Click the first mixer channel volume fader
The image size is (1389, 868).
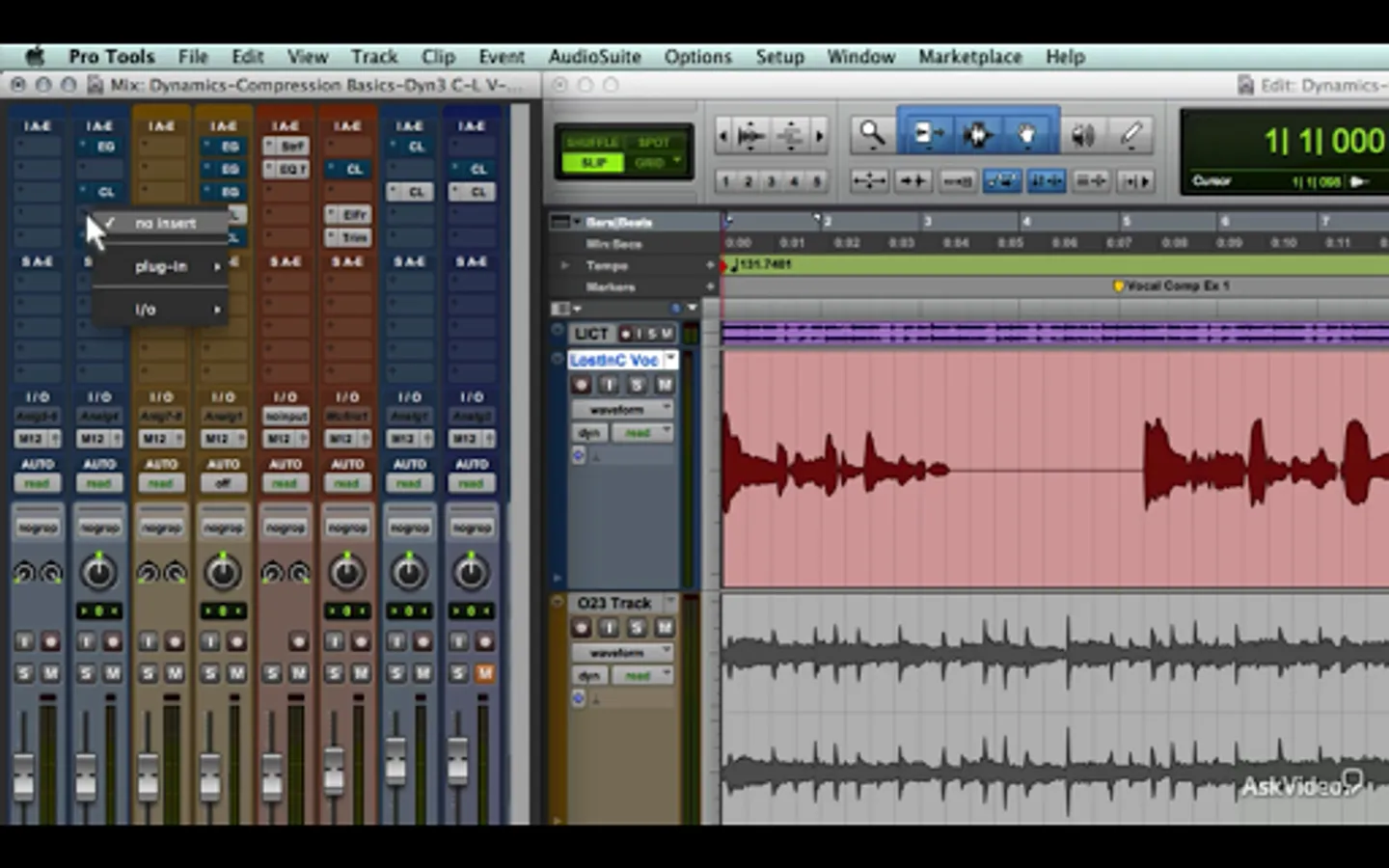24,775
